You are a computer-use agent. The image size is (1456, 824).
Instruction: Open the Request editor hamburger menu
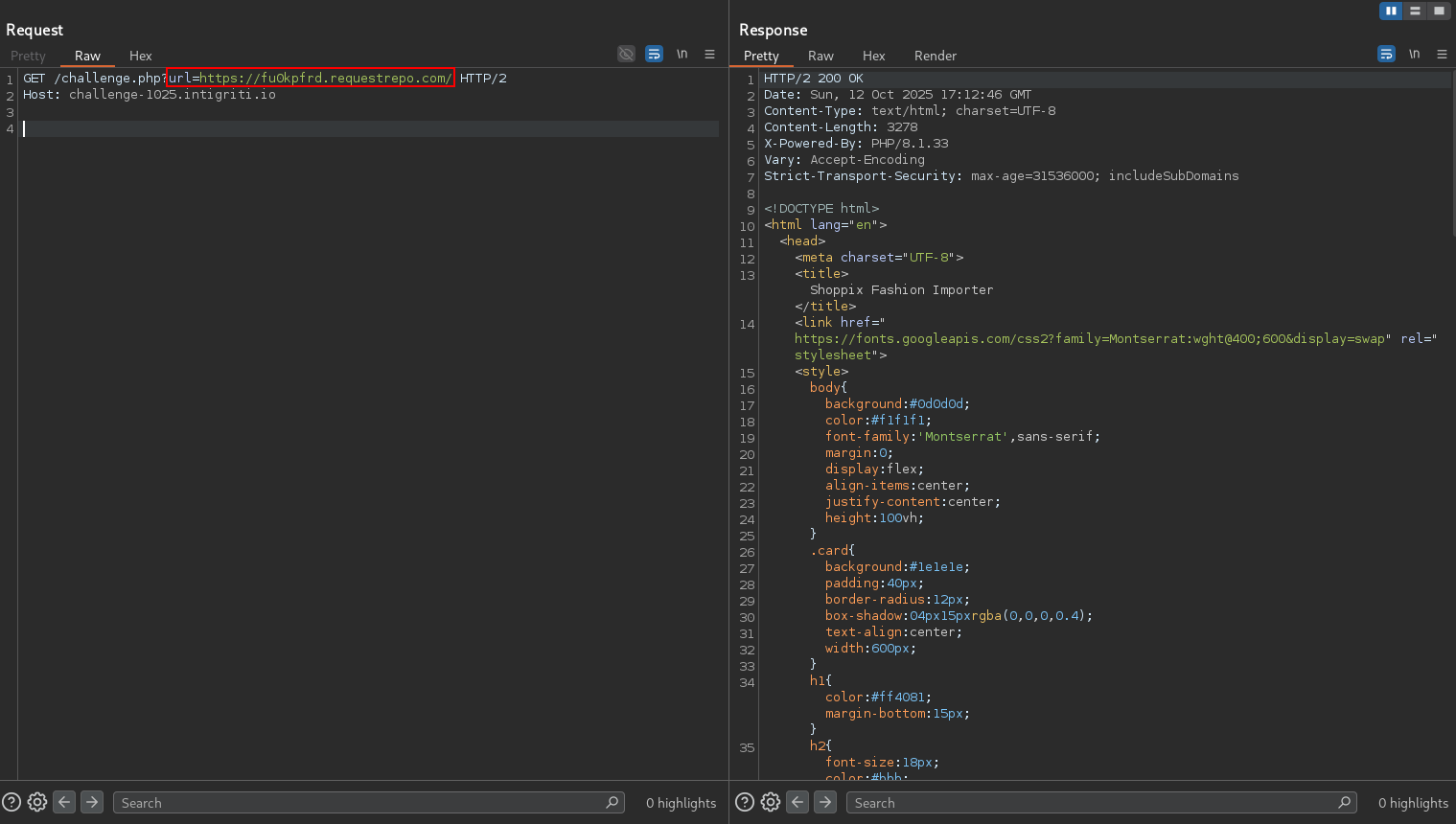click(709, 55)
